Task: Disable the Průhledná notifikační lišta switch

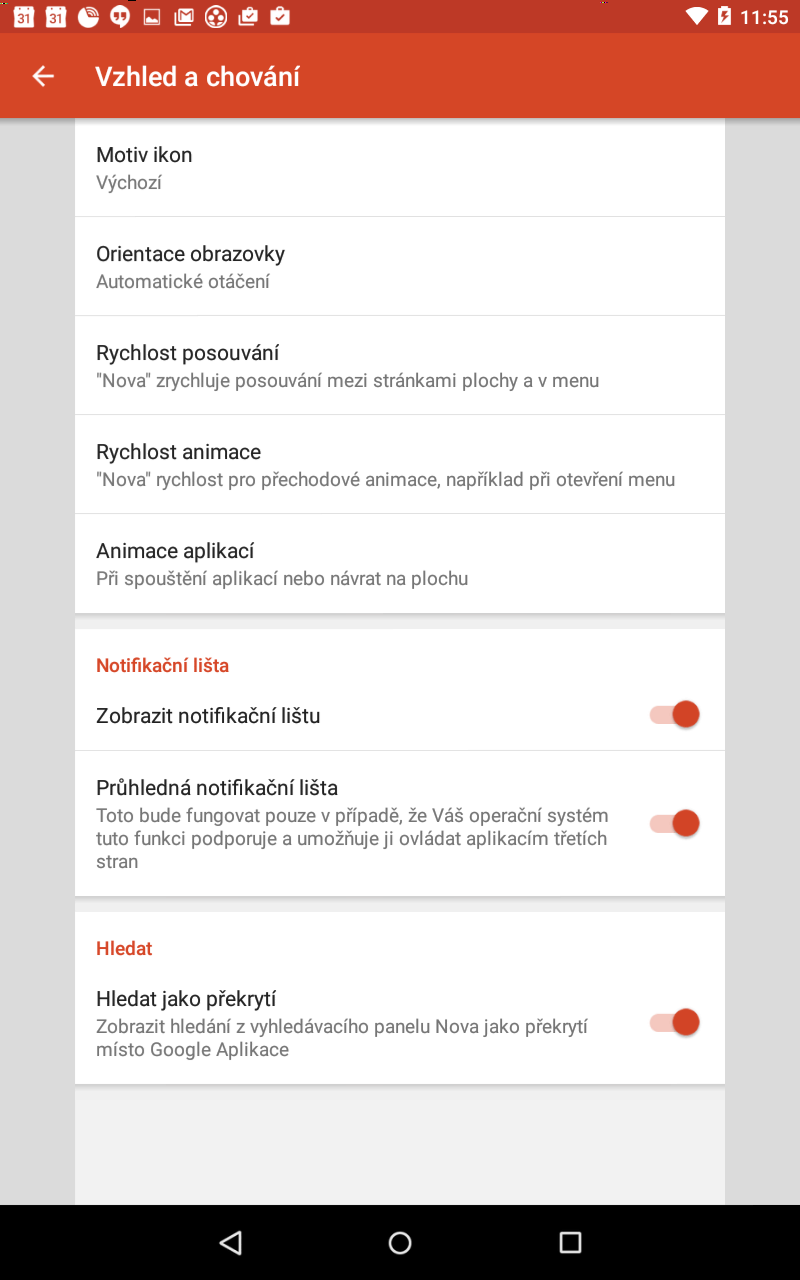Action: coord(674,823)
